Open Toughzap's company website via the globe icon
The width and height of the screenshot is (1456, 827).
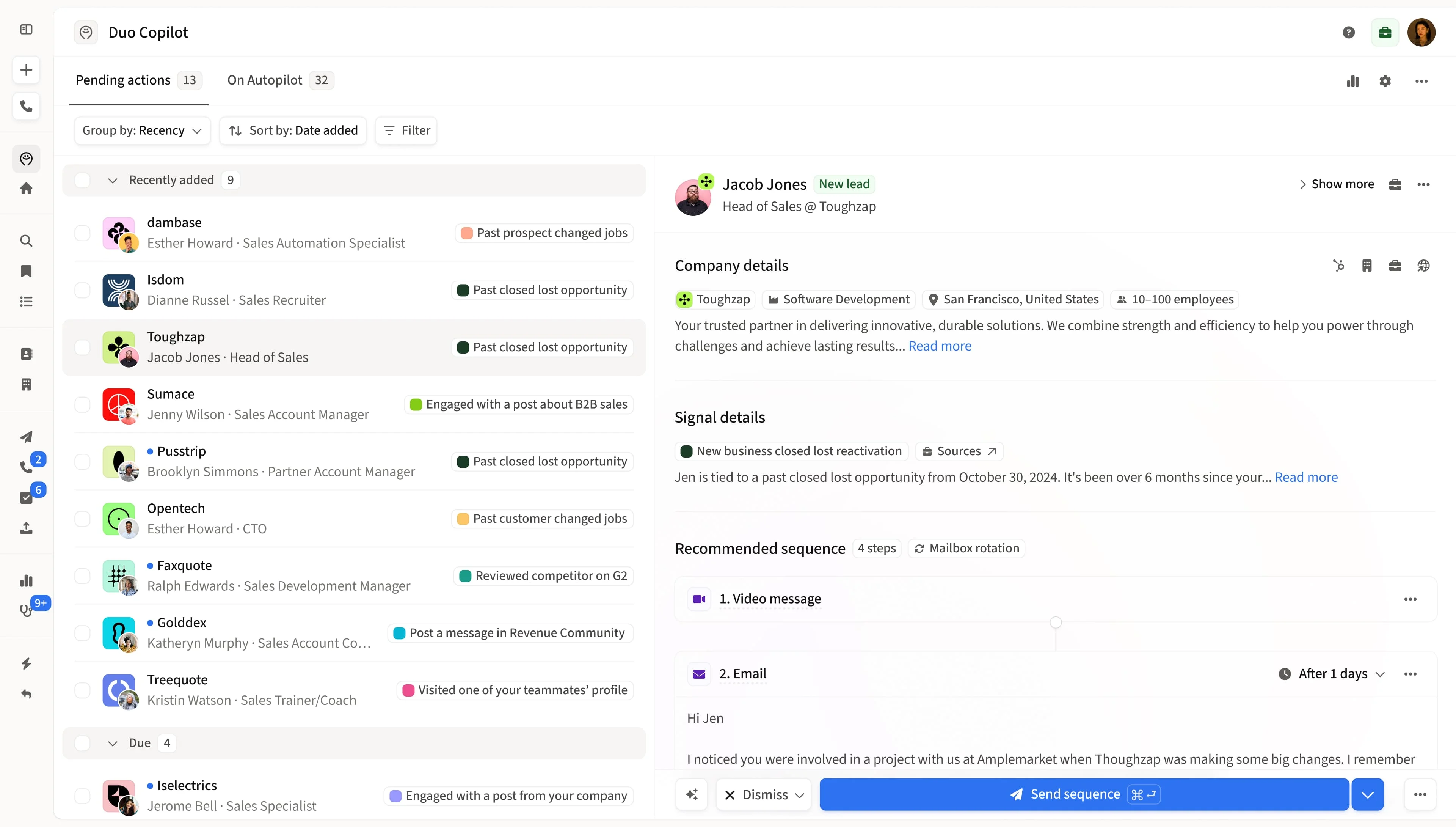coord(1424,265)
